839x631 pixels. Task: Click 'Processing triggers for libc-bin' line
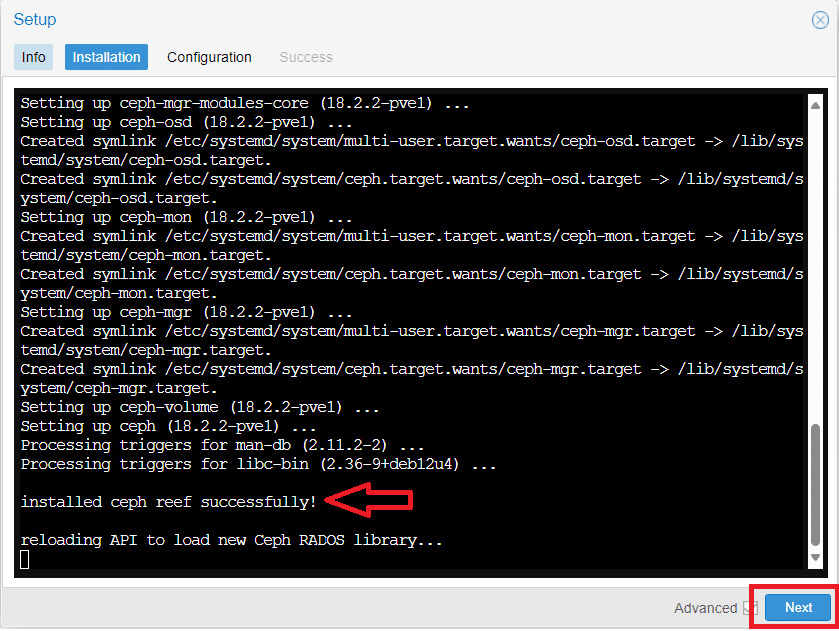[258, 464]
